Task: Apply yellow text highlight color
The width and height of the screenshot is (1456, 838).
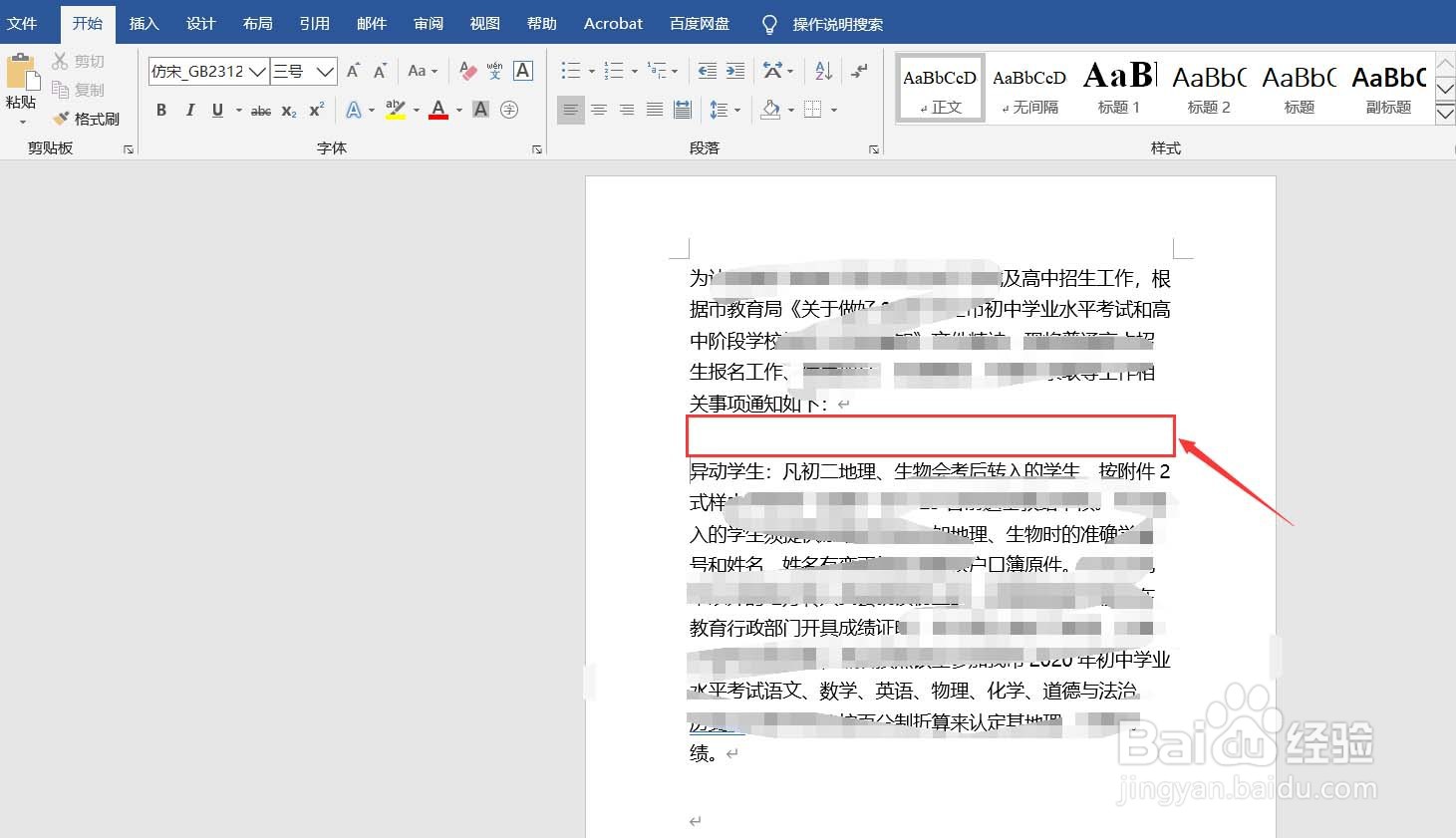Action: (395, 110)
